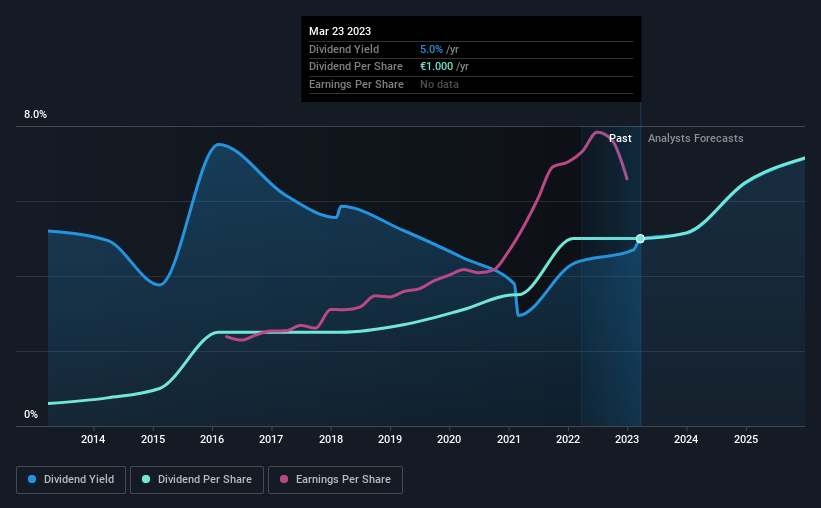Image resolution: width=821 pixels, height=508 pixels.
Task: Click Dividend Per Share row label in tooltip
Action: 356,67
